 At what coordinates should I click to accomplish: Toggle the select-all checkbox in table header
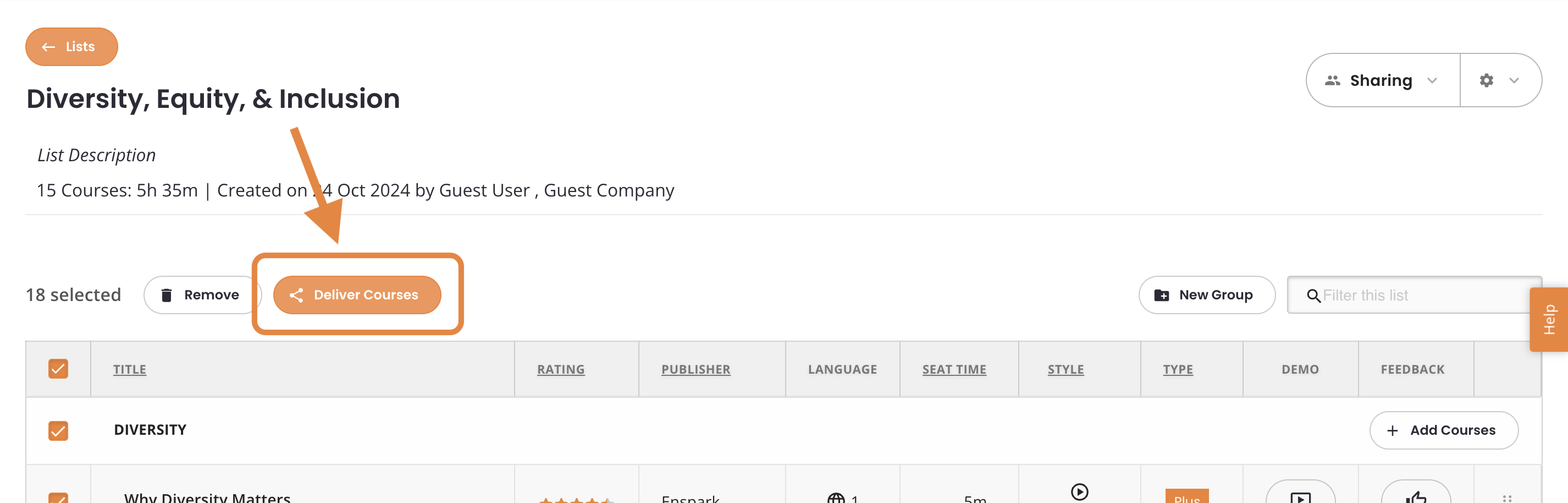tap(58, 369)
